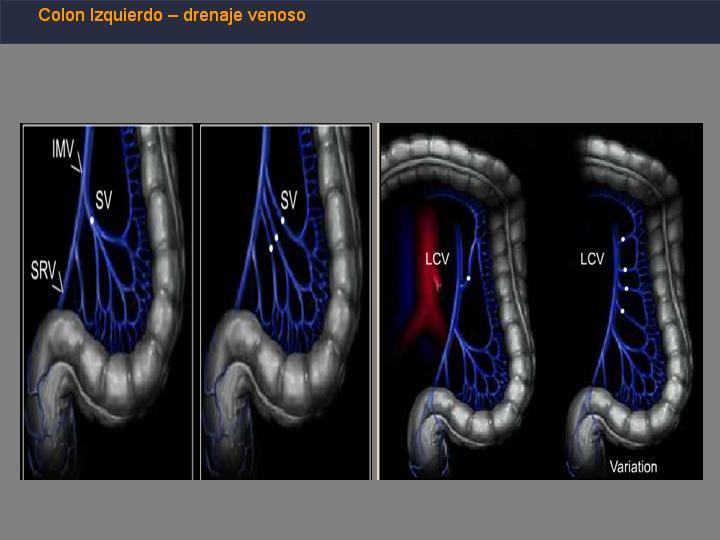Select the SV label in the first panel
Screen dimensions: 720x540
pyautogui.click(x=103, y=201)
